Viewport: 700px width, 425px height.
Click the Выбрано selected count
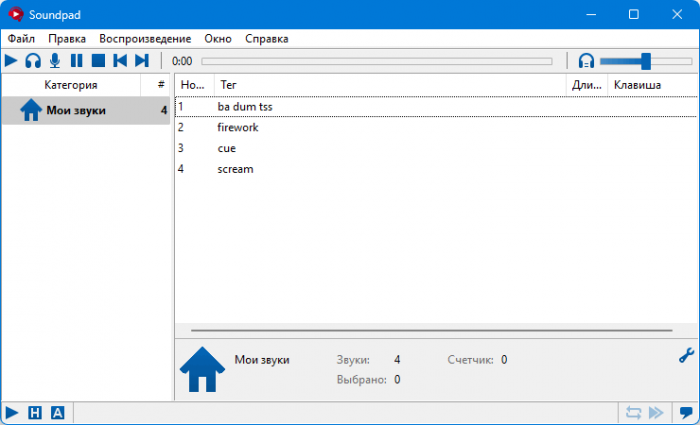[397, 380]
